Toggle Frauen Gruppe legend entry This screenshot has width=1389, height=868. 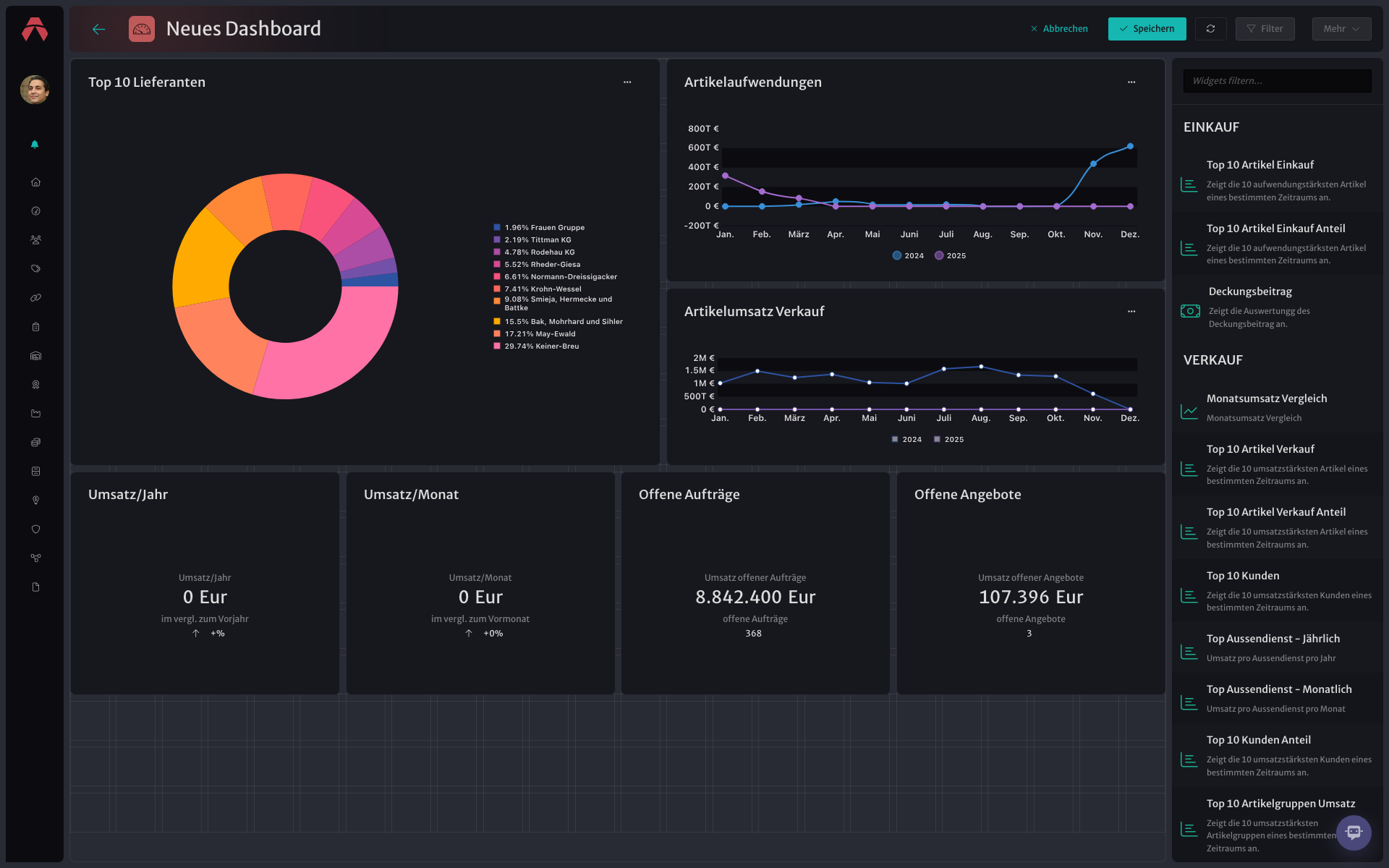point(539,227)
